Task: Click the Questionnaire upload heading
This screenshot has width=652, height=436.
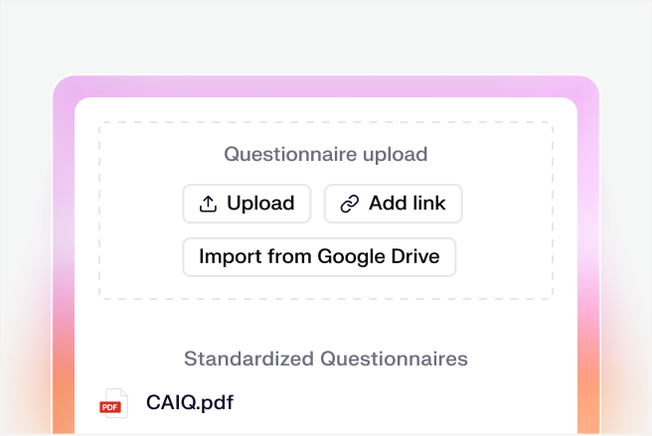Action: (325, 154)
